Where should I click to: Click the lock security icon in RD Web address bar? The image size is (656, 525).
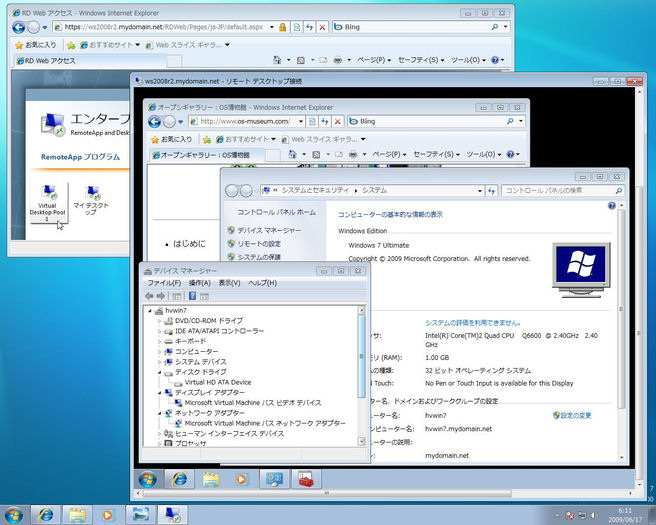click(x=283, y=27)
